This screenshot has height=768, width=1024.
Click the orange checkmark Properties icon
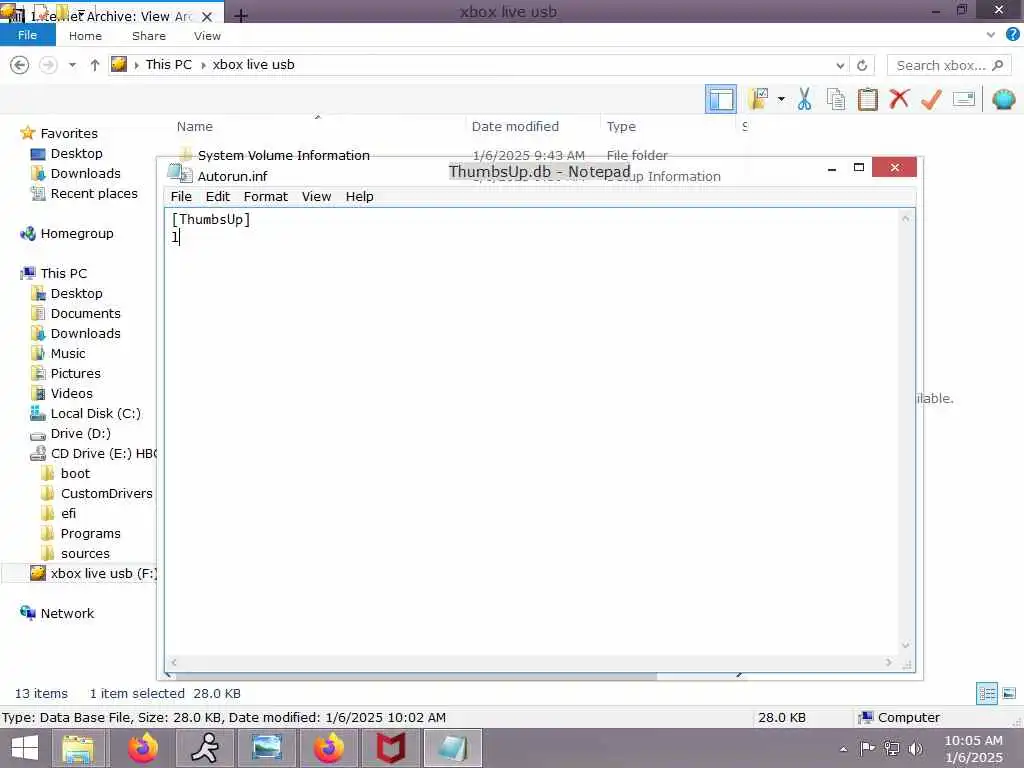click(x=931, y=99)
